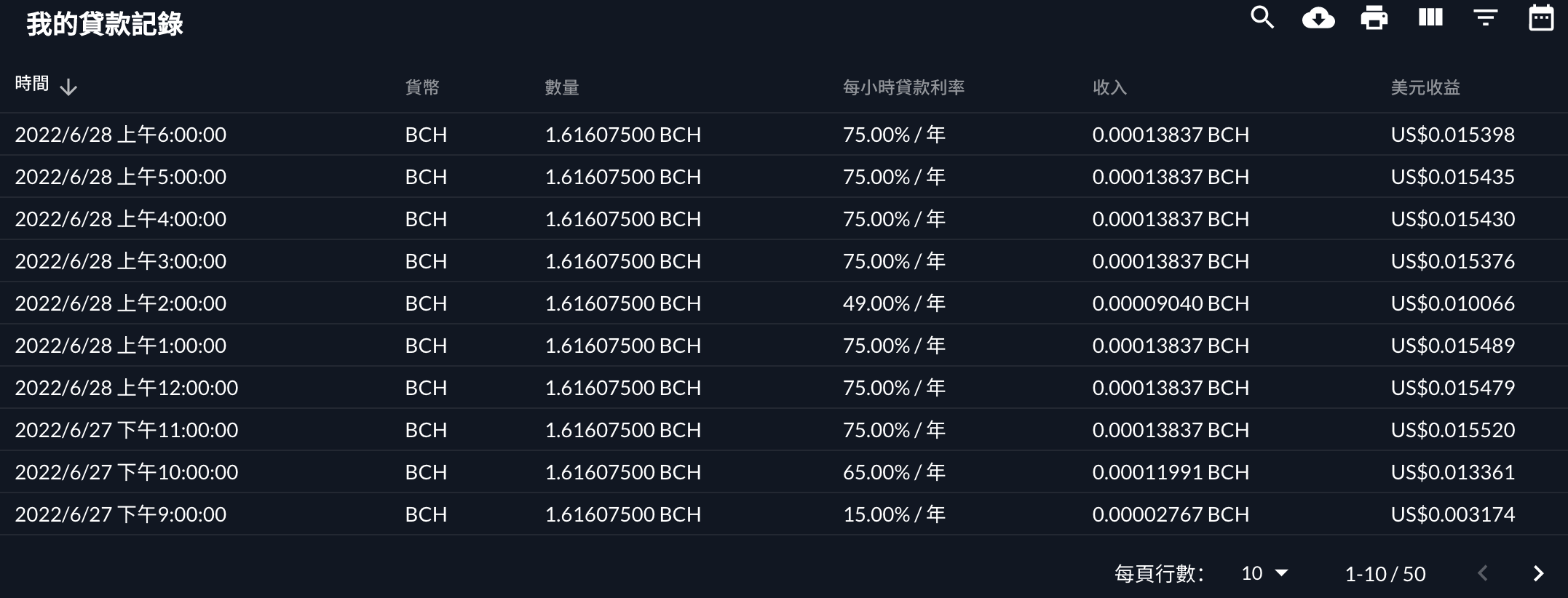Select the row with 49.00% yearly rate
Screen dimensions: 1568x598
(x=784, y=303)
